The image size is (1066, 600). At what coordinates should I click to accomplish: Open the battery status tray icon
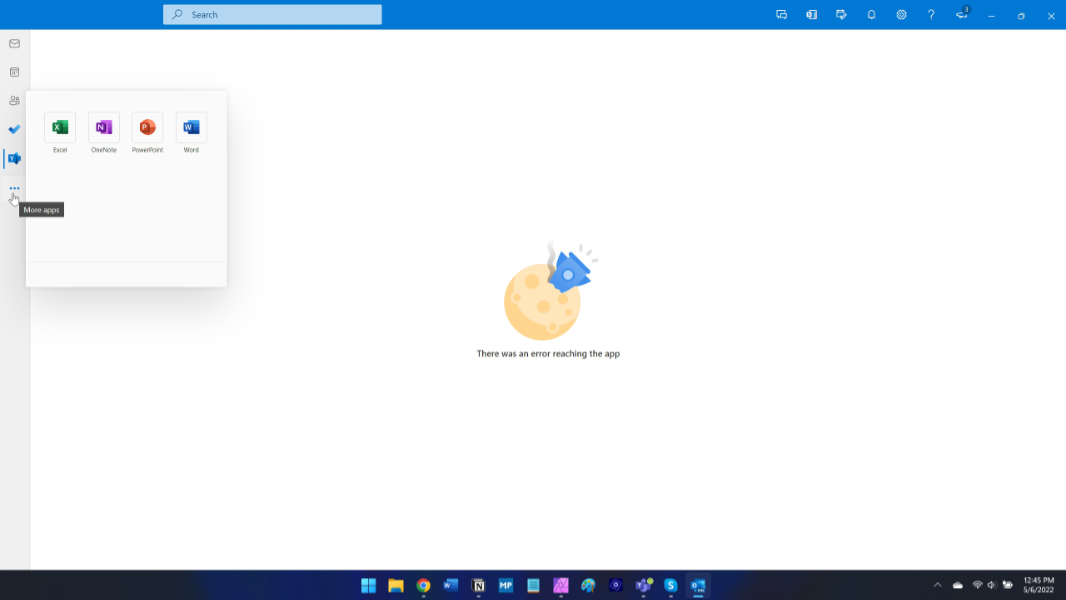click(x=1008, y=585)
